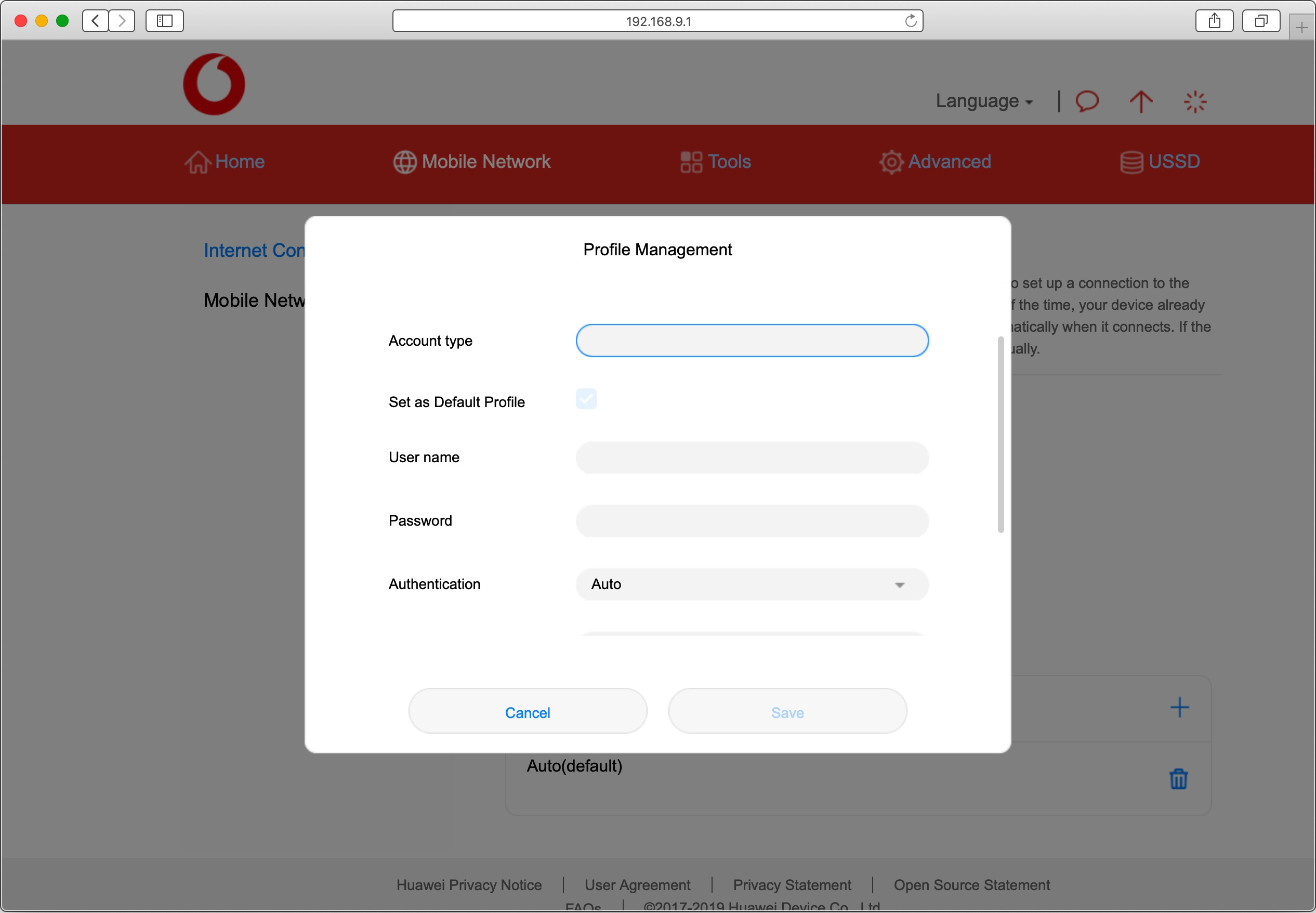
Task: Show Safari sidebar via toolbar icon
Action: coord(165,21)
